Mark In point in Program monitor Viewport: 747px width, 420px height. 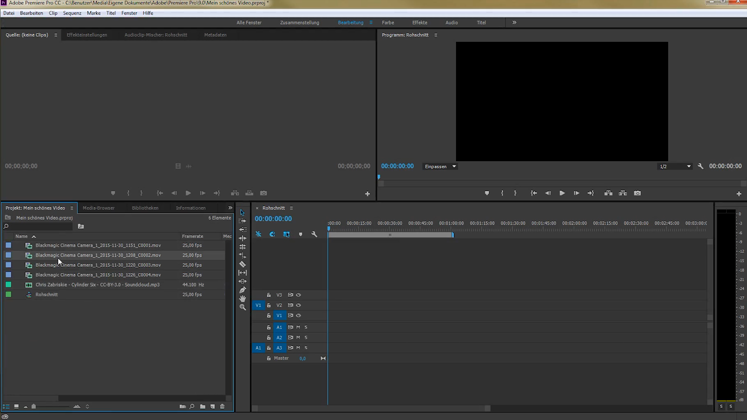pos(502,193)
